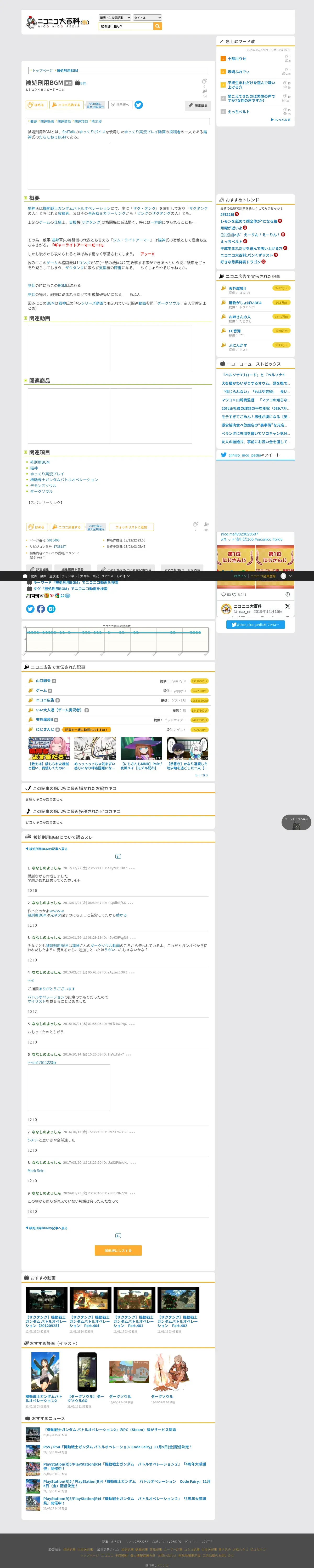This screenshot has width=314, height=1568.
Task: Search Niconico videos by keyword 被処刑用BGM
Action: point(76,583)
